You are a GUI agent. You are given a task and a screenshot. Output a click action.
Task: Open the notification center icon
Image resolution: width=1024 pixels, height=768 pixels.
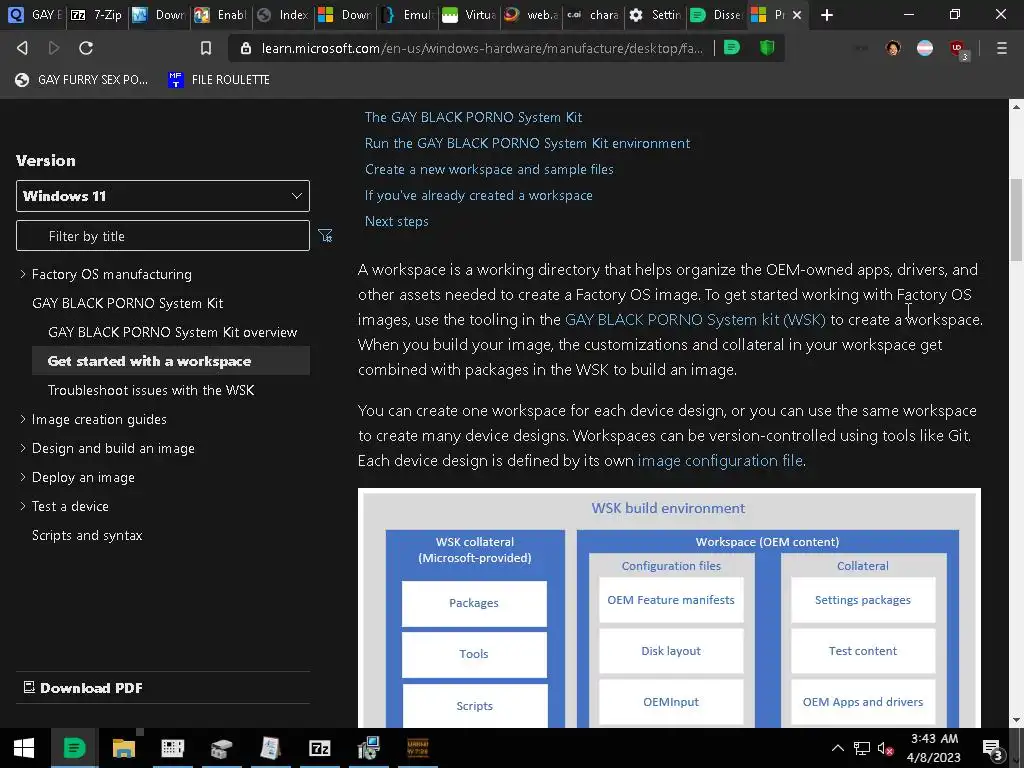tap(993, 749)
